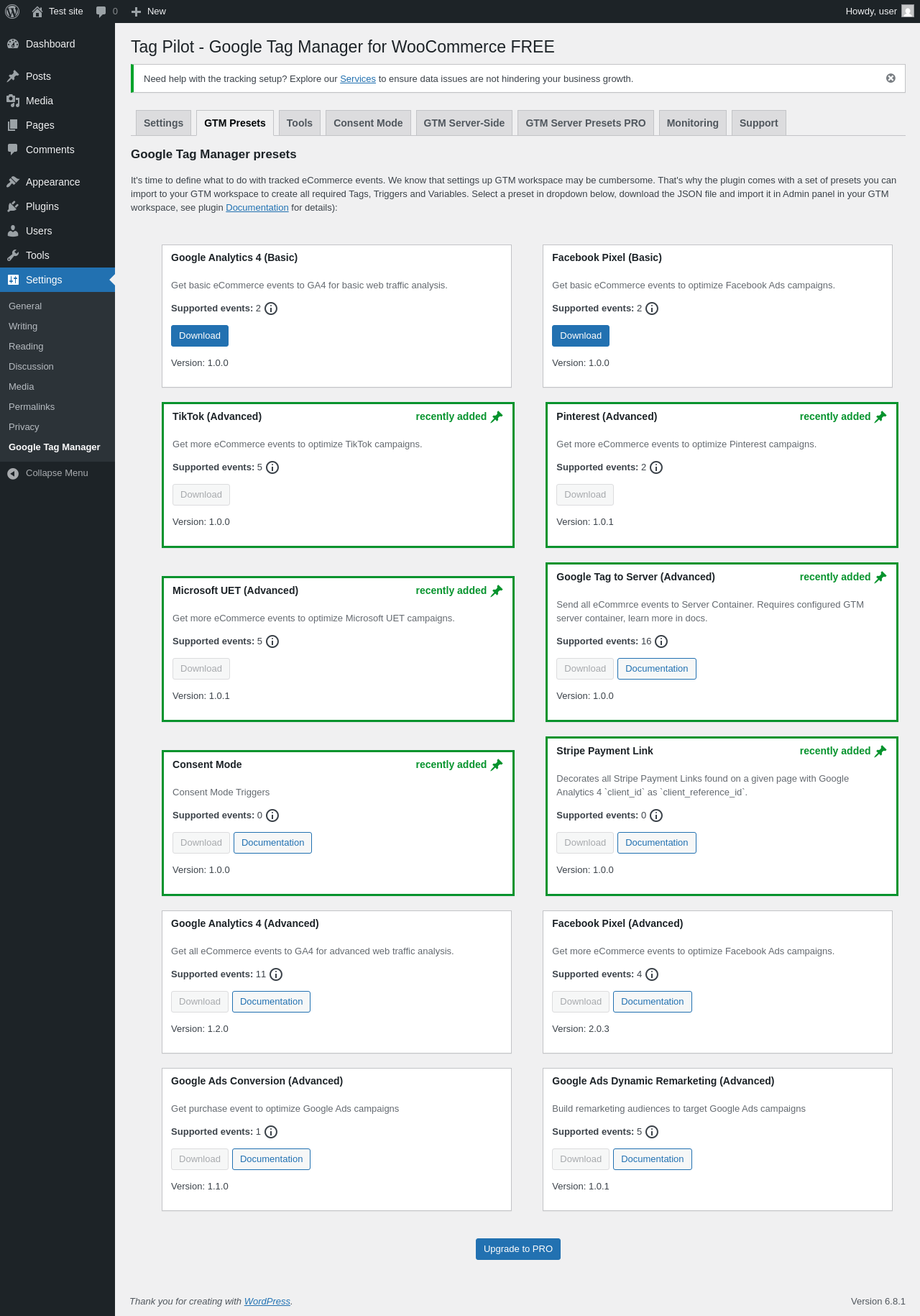Open the Test site home icon
The image size is (920, 1316).
tap(37, 12)
